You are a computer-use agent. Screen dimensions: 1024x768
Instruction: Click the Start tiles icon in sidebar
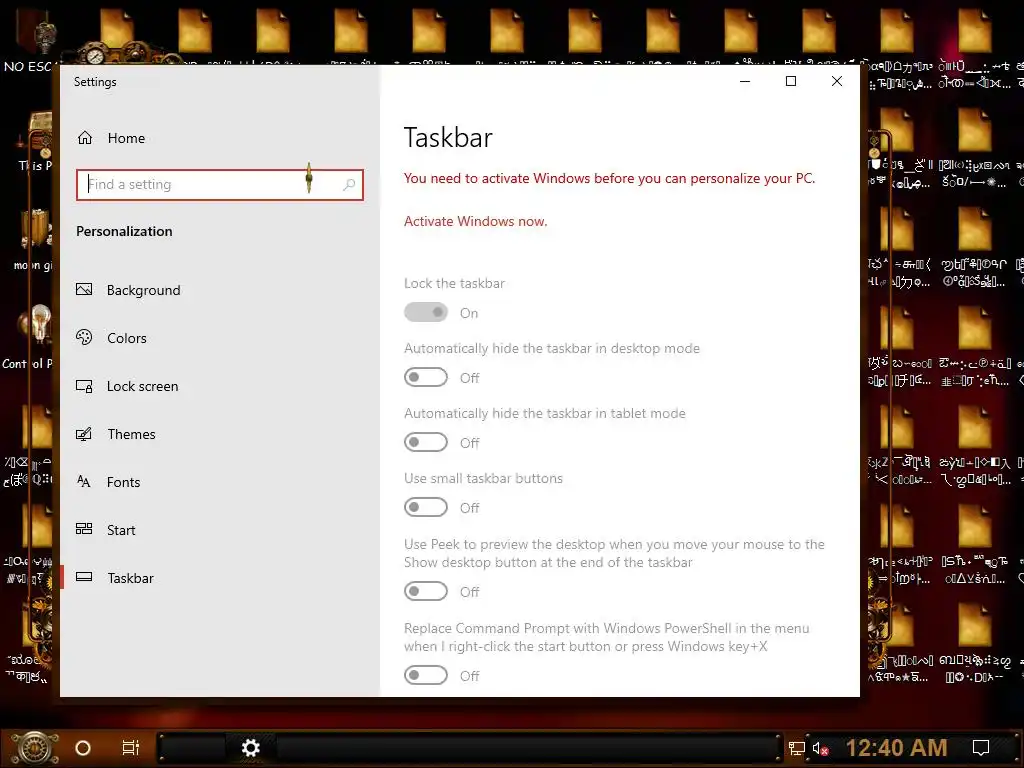[84, 529]
